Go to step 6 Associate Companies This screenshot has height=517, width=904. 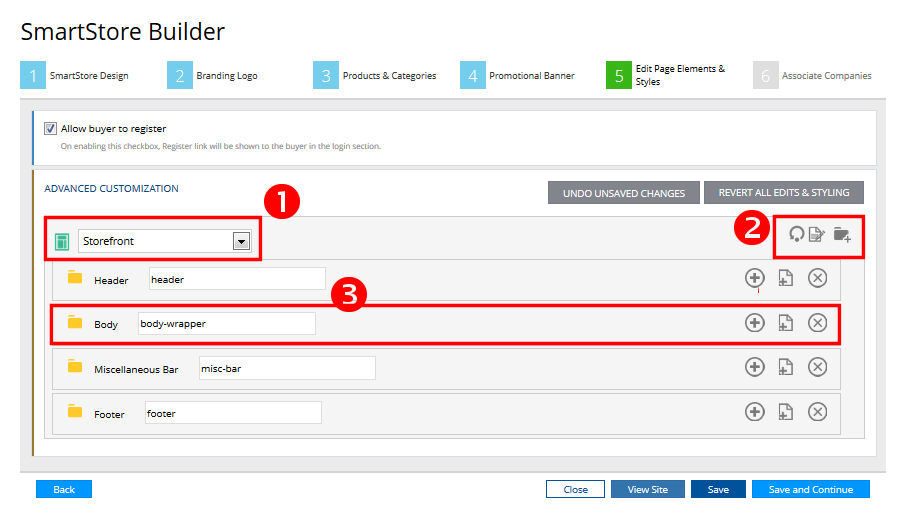pos(812,76)
